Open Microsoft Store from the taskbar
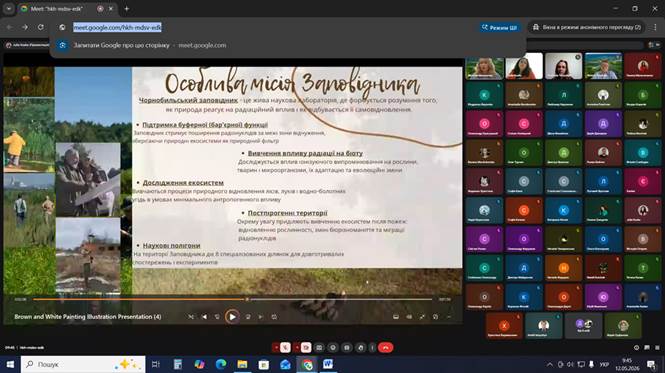The width and height of the screenshot is (665, 373). [264, 365]
